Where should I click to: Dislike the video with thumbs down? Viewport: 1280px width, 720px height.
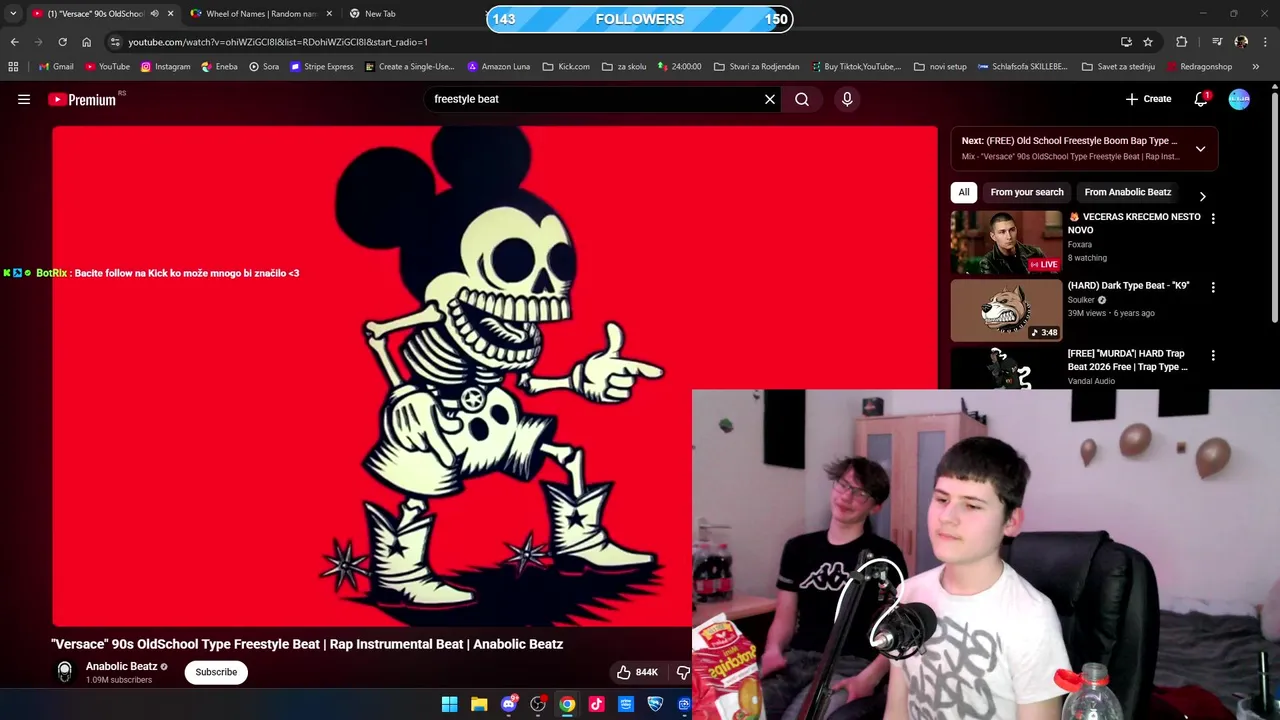(683, 672)
